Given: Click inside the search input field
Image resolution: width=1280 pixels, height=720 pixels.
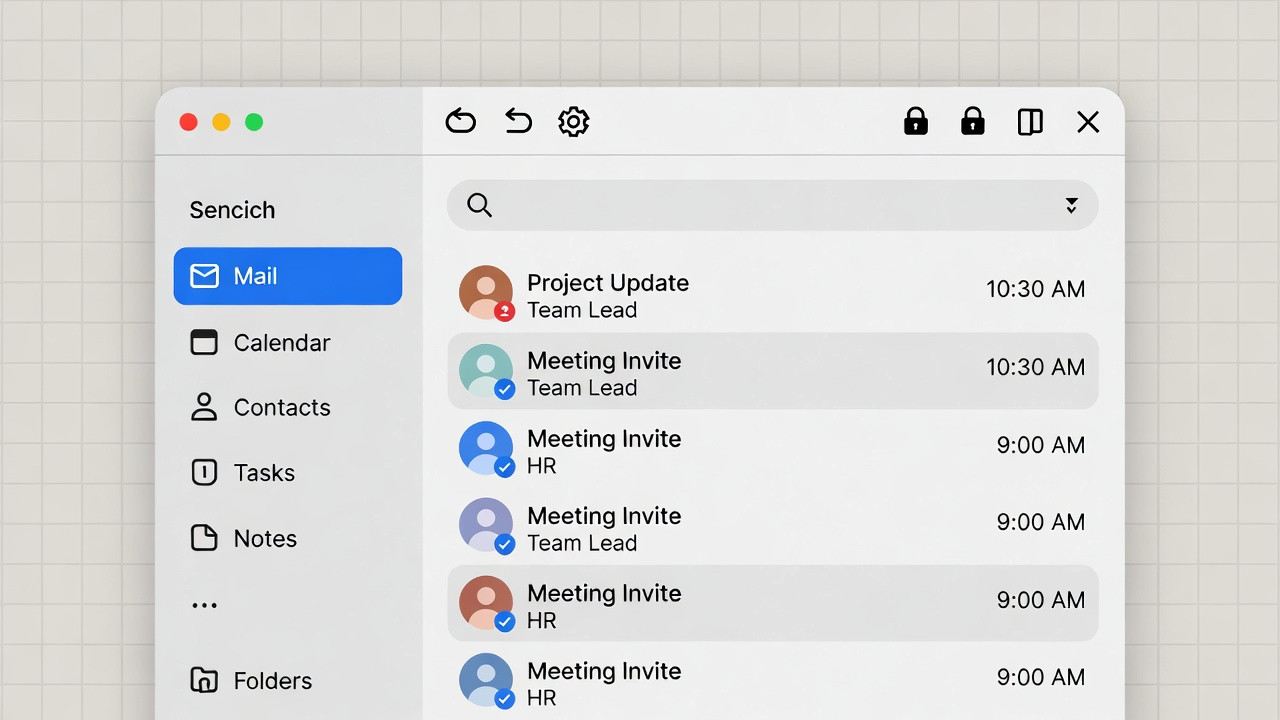Looking at the screenshot, I should tap(770, 205).
